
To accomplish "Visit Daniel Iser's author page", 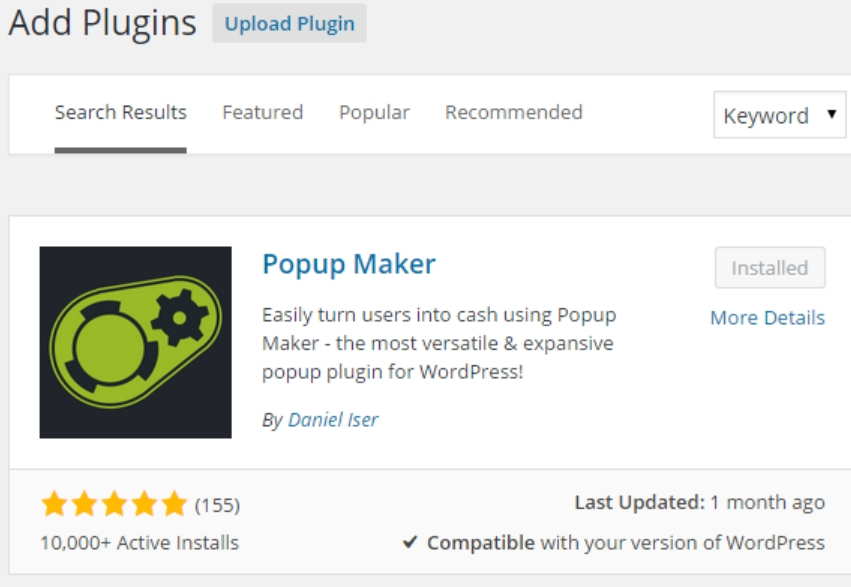I will [x=334, y=420].
